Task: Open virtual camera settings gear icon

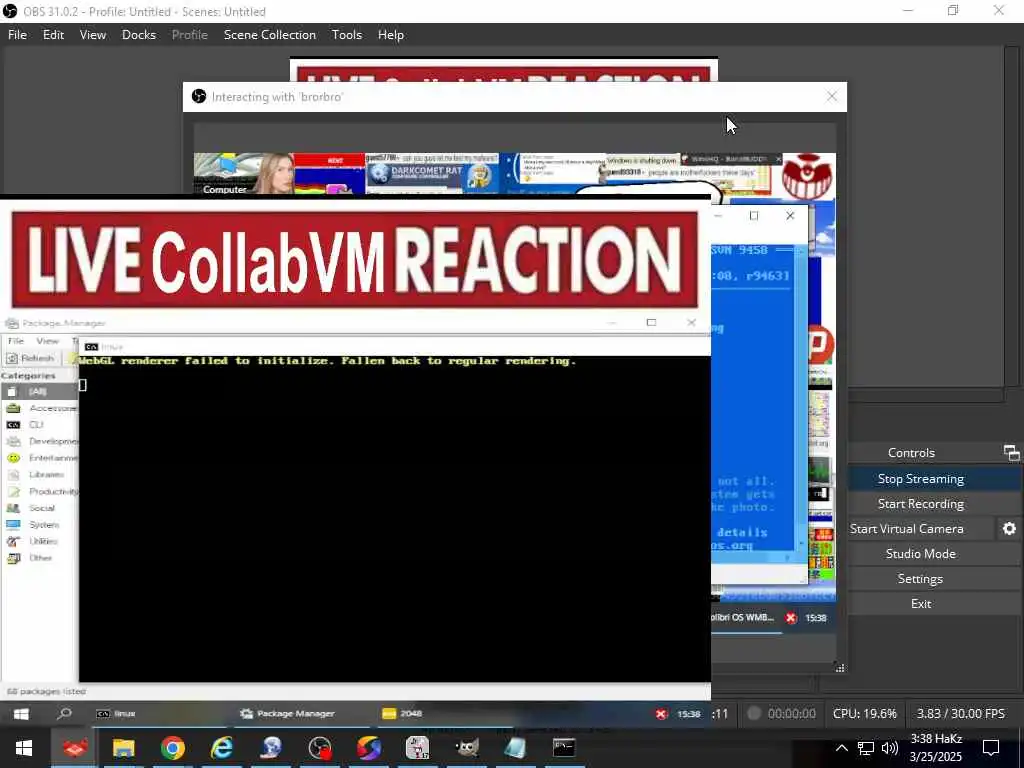Action: pos(1009,528)
